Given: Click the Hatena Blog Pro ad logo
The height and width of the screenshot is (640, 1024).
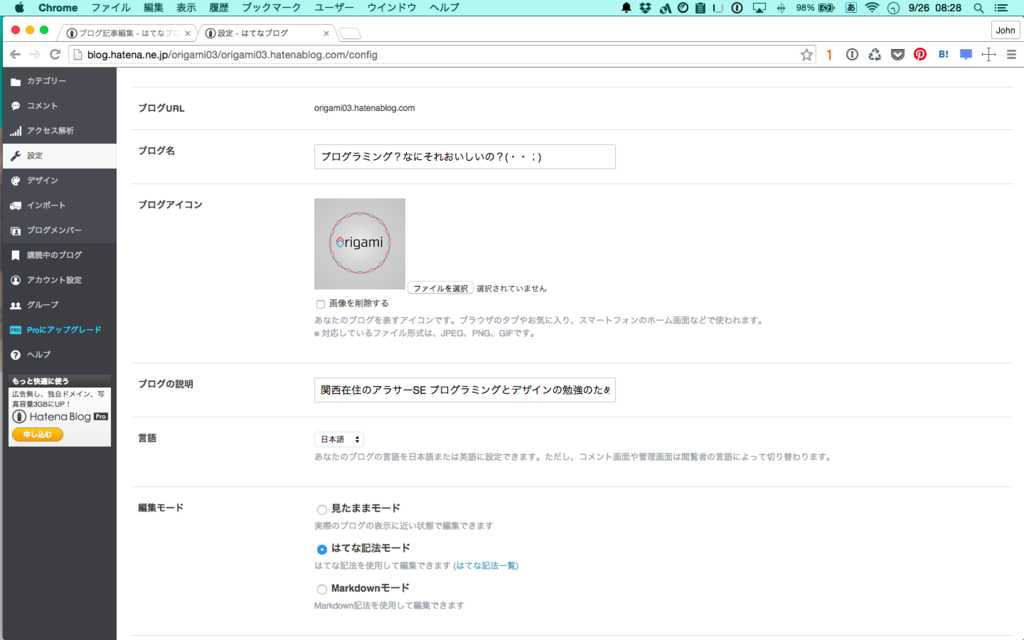Looking at the screenshot, I should 60,416.
